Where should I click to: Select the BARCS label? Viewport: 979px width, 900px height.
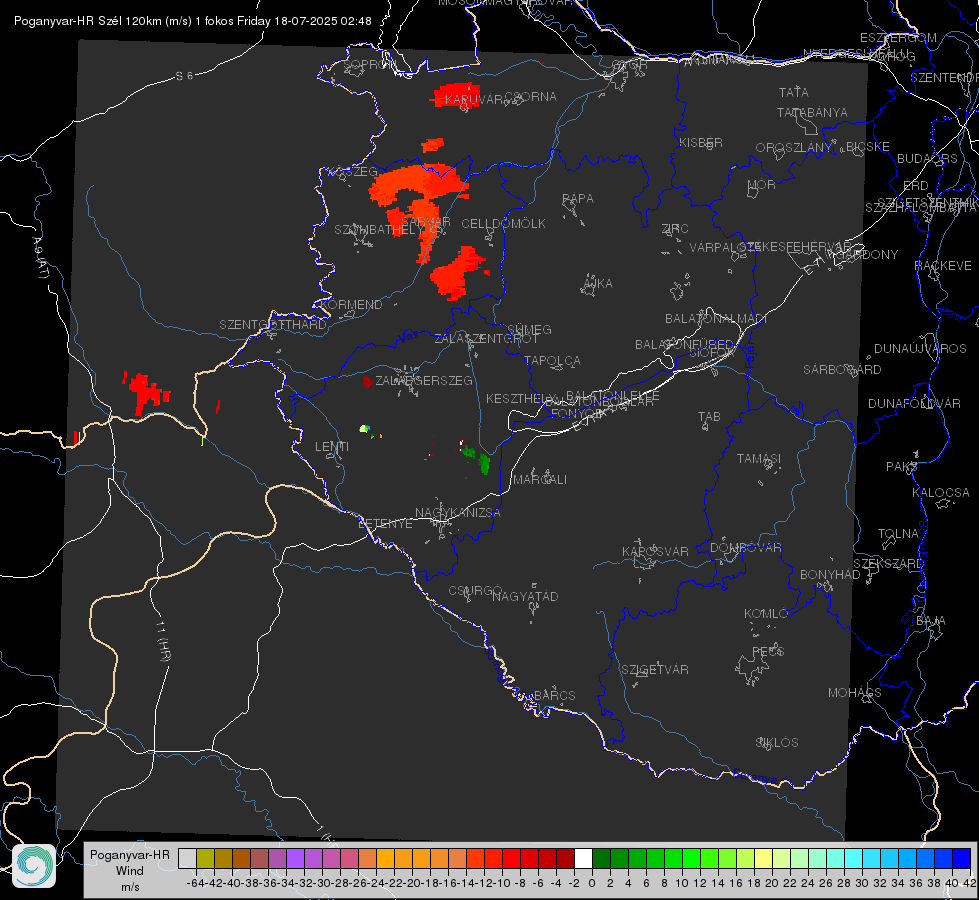(x=554, y=695)
